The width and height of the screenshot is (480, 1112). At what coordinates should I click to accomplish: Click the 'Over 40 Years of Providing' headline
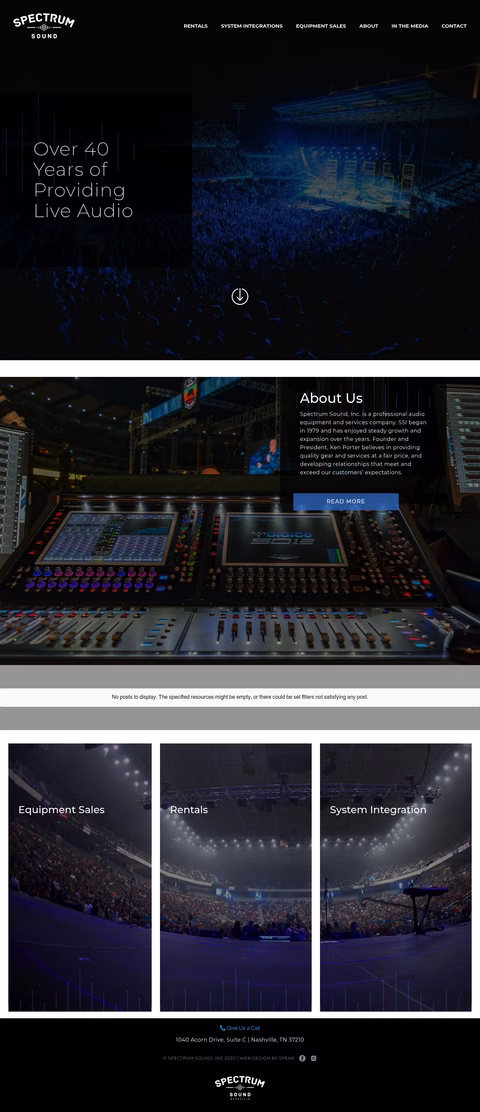[x=83, y=179]
